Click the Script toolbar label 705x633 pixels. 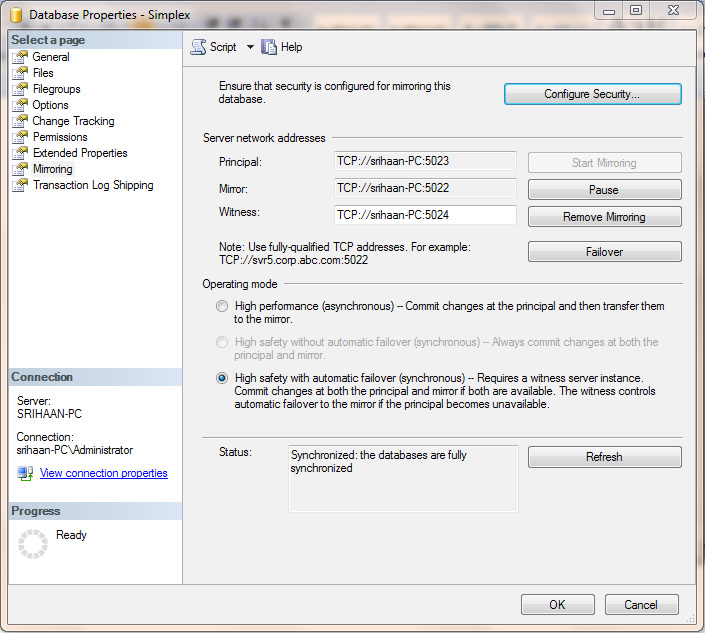coord(223,47)
